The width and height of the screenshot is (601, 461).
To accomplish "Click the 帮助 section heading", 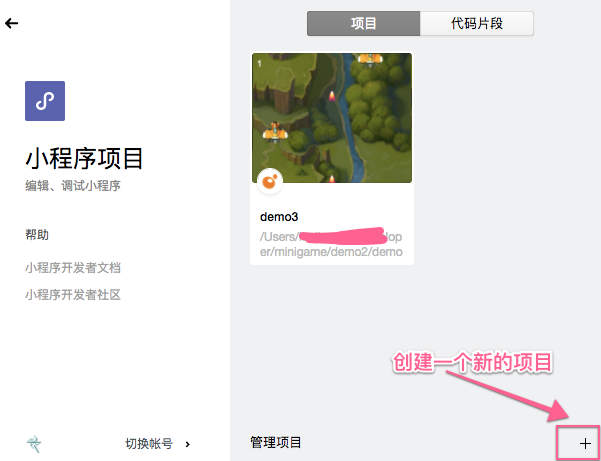I will point(37,235).
